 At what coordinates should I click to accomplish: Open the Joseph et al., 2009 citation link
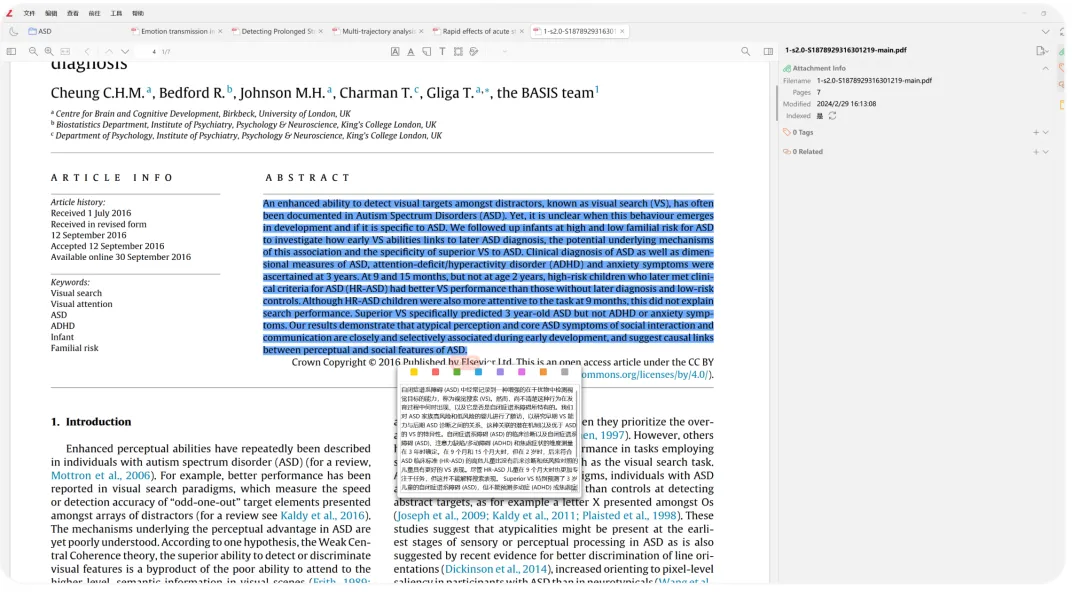(440, 515)
